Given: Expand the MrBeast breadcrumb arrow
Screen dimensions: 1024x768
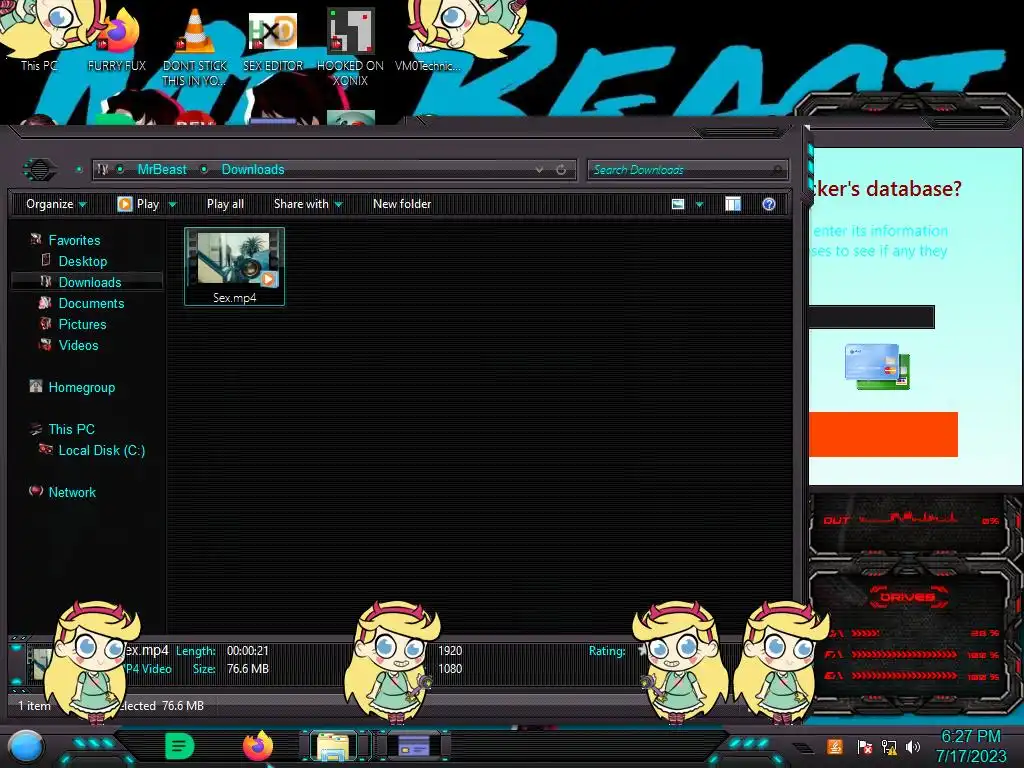Looking at the screenshot, I should (x=204, y=170).
